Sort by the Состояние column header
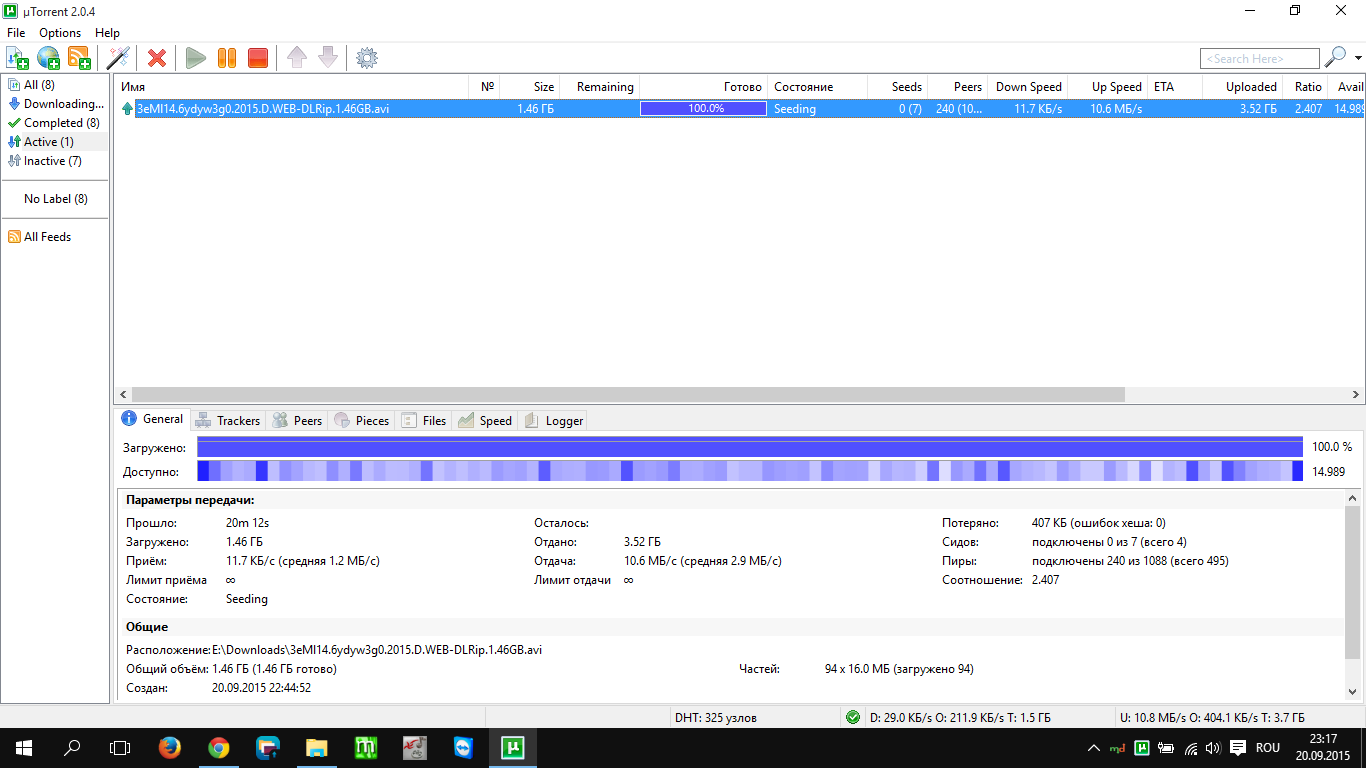 [x=817, y=87]
